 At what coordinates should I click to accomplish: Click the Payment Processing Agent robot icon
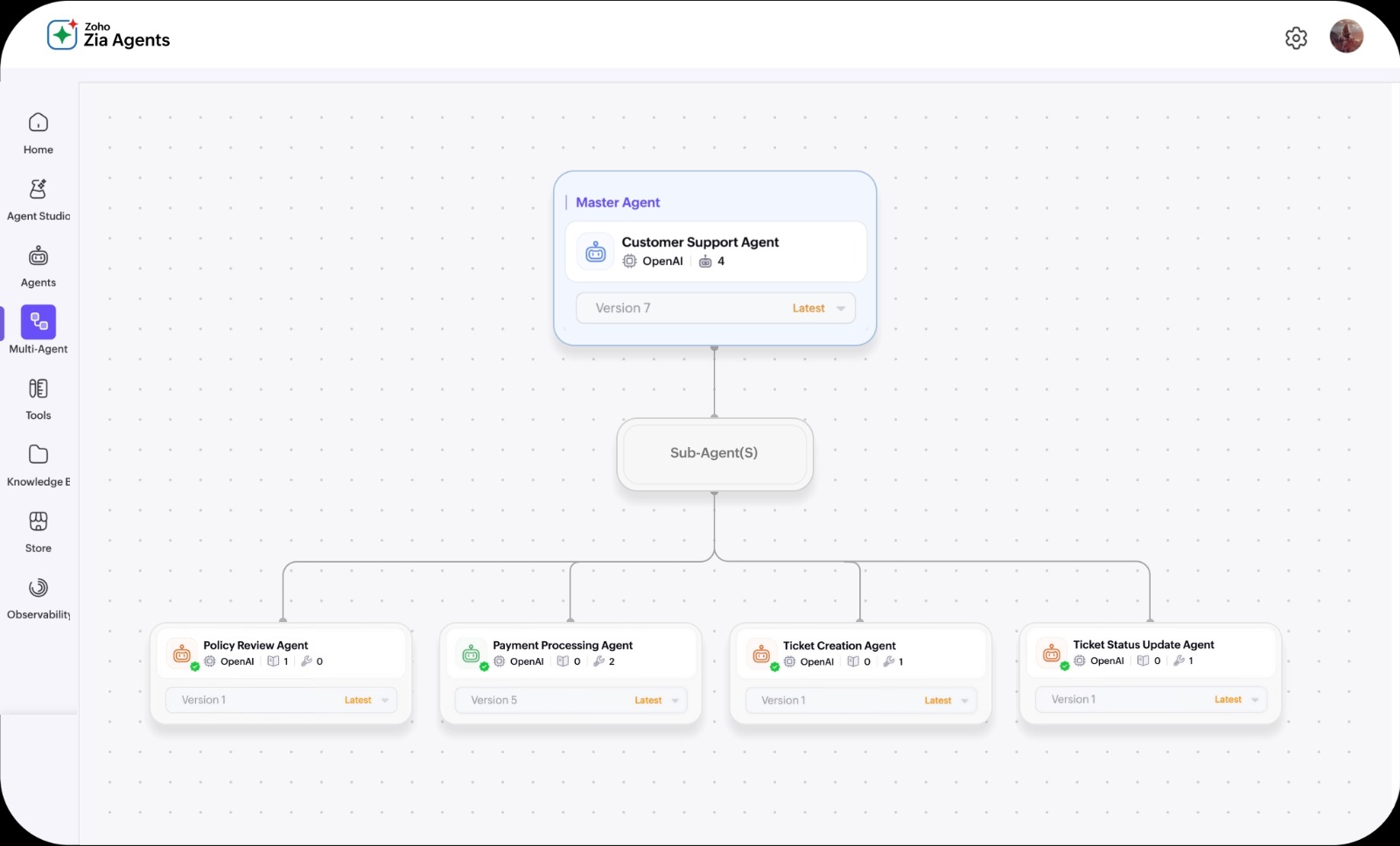471,654
